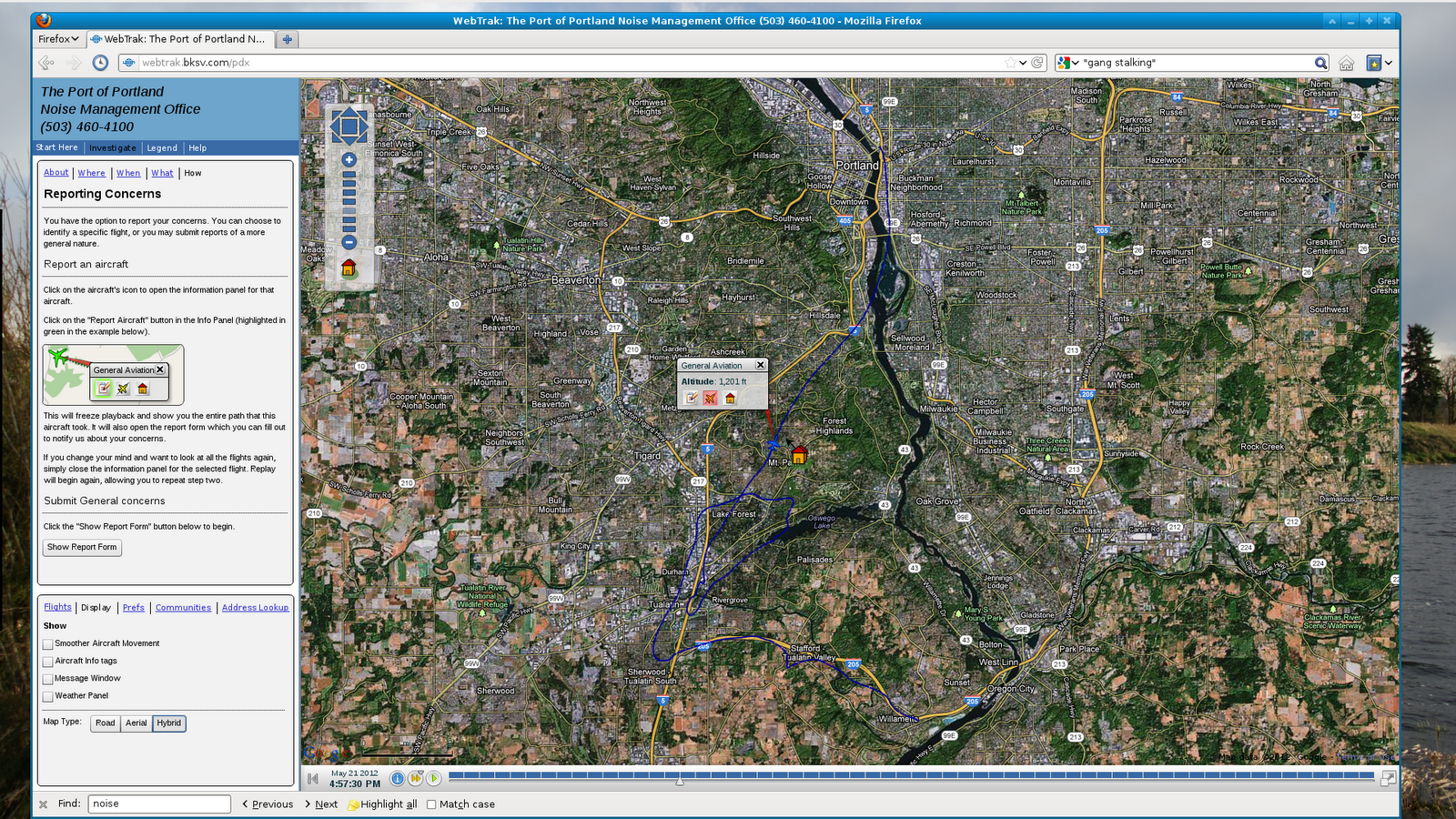
Task: Enable Aircraft Info tags checkbox
Action: pos(48,662)
